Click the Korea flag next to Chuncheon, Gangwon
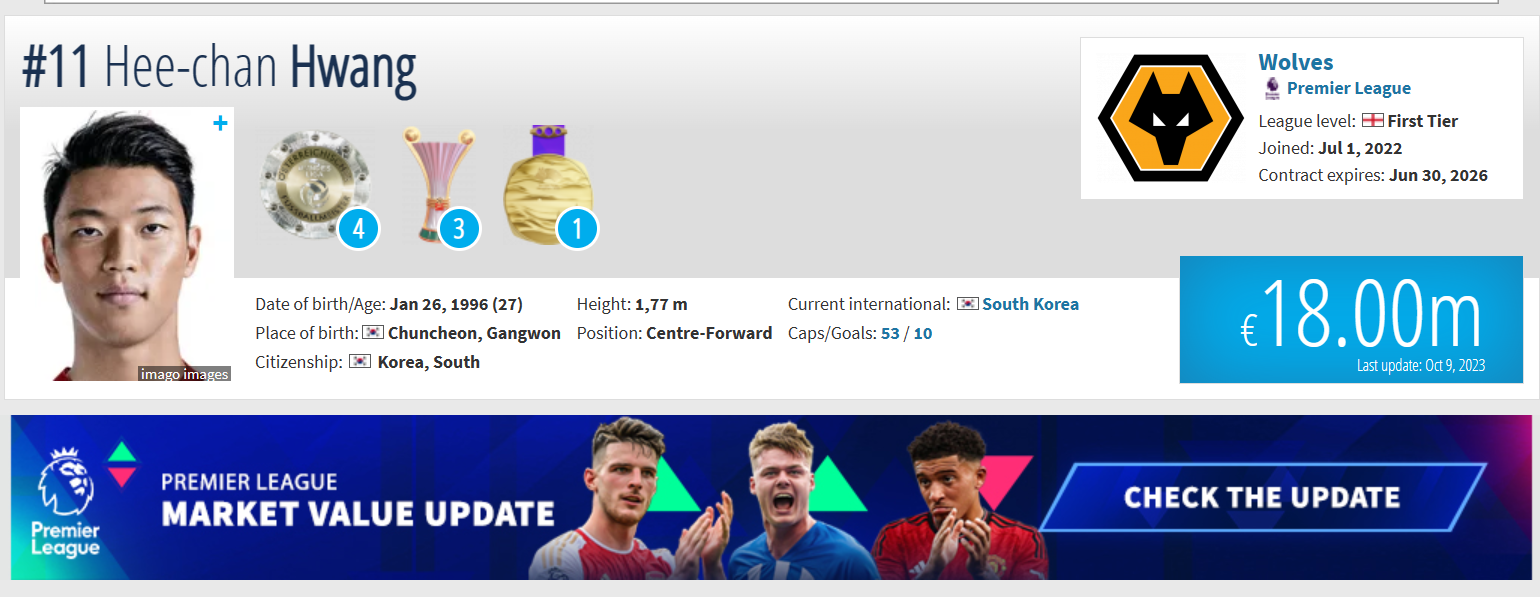Viewport: 1540px width, 597px height. click(x=373, y=333)
